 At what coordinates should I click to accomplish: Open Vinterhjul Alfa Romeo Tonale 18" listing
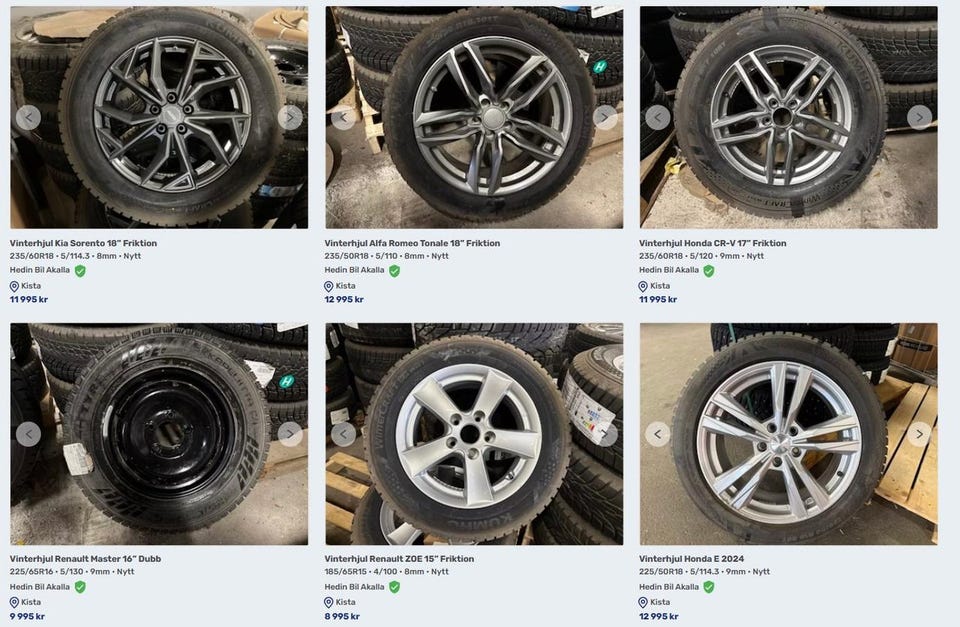click(412, 243)
